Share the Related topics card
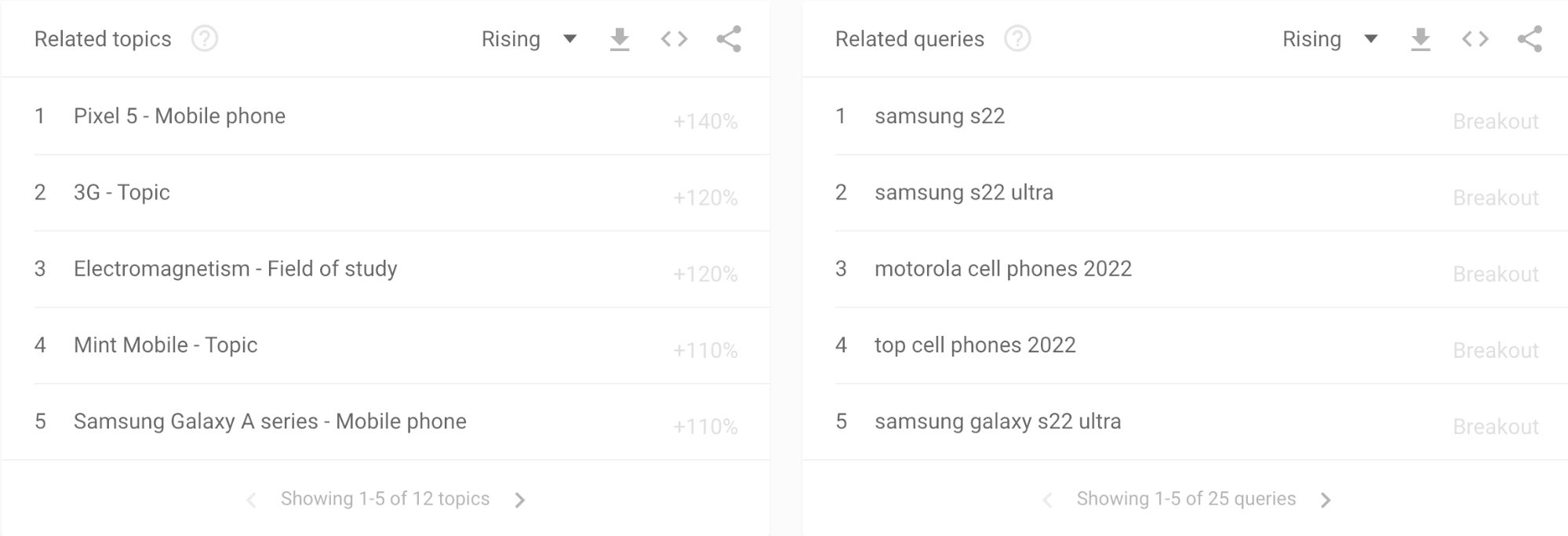1568x536 pixels. click(729, 39)
